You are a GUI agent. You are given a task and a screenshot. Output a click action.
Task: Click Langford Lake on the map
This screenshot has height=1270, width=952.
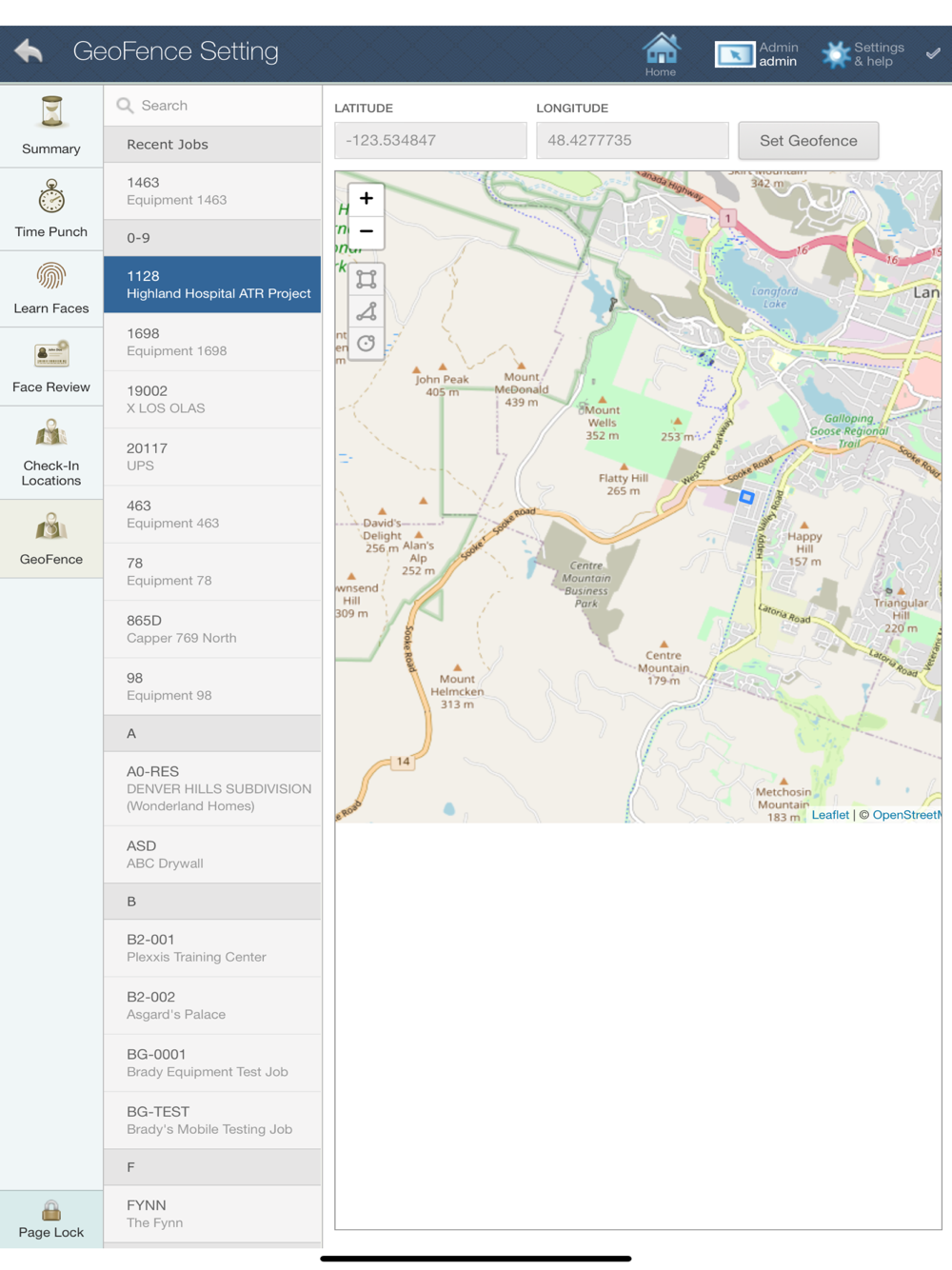tap(775, 297)
